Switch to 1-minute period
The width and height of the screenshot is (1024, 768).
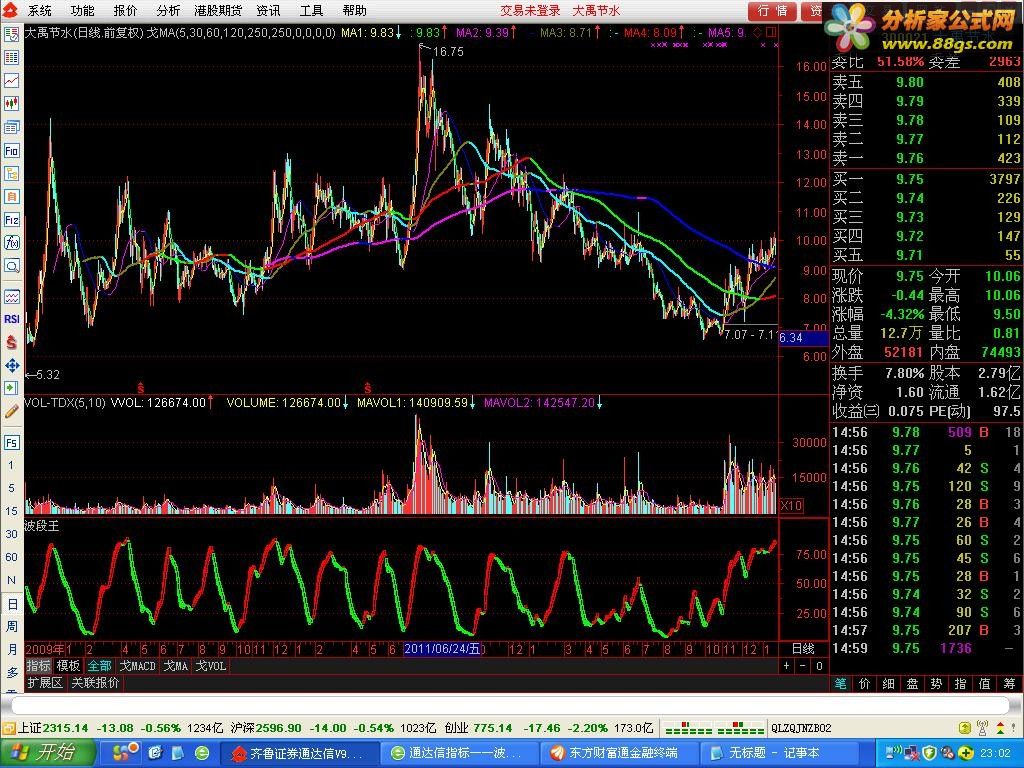(11, 465)
